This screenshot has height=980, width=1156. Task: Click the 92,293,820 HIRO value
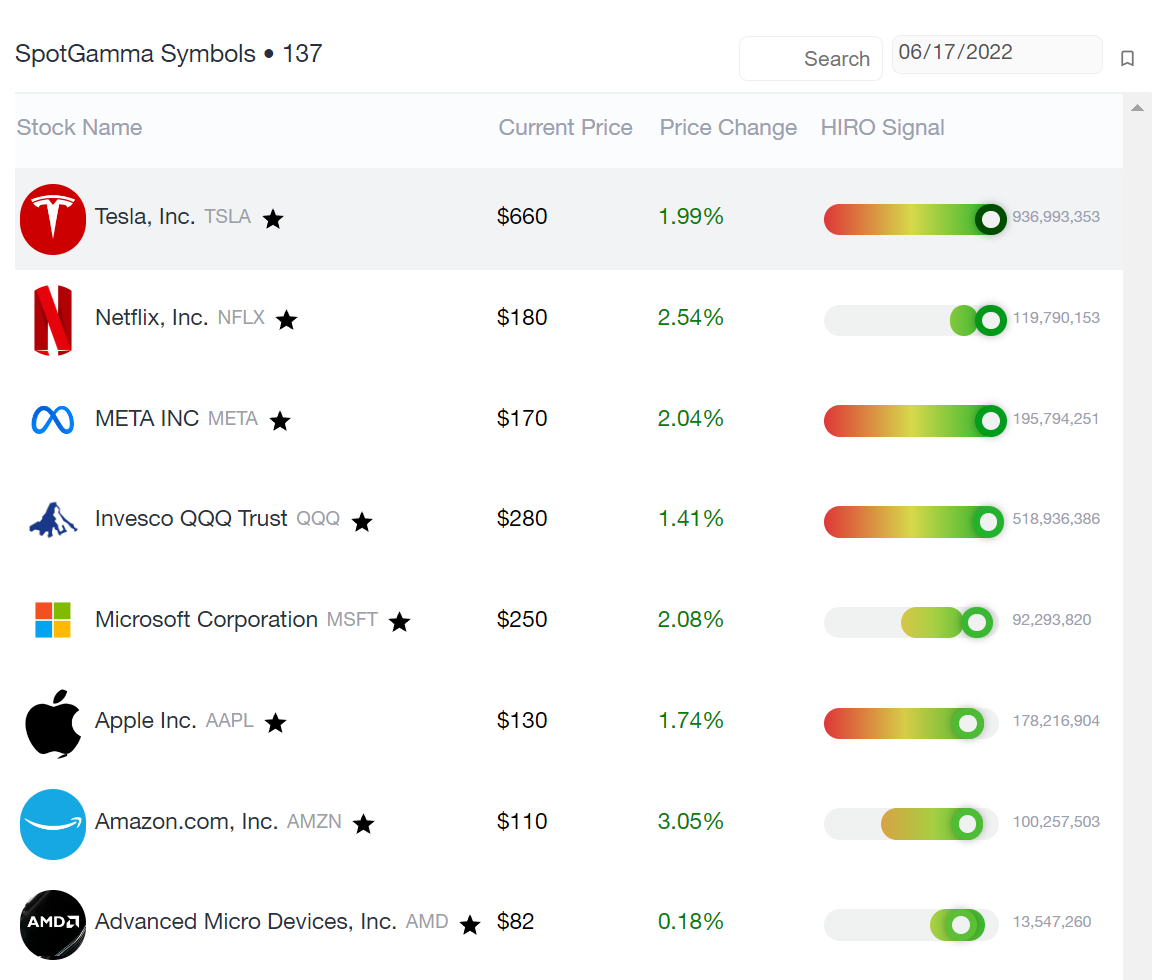point(1051,620)
